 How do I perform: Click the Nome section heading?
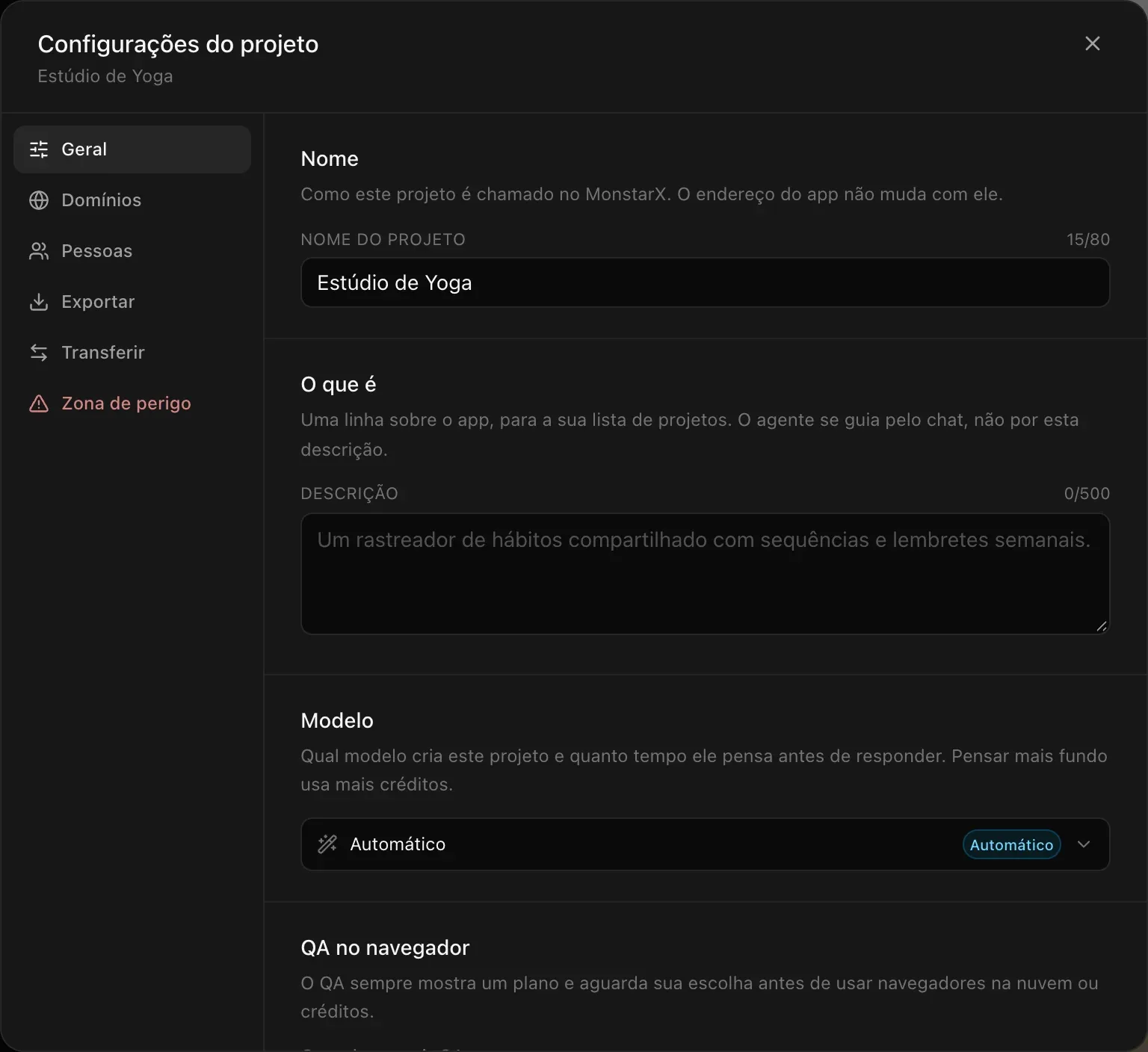[330, 159]
